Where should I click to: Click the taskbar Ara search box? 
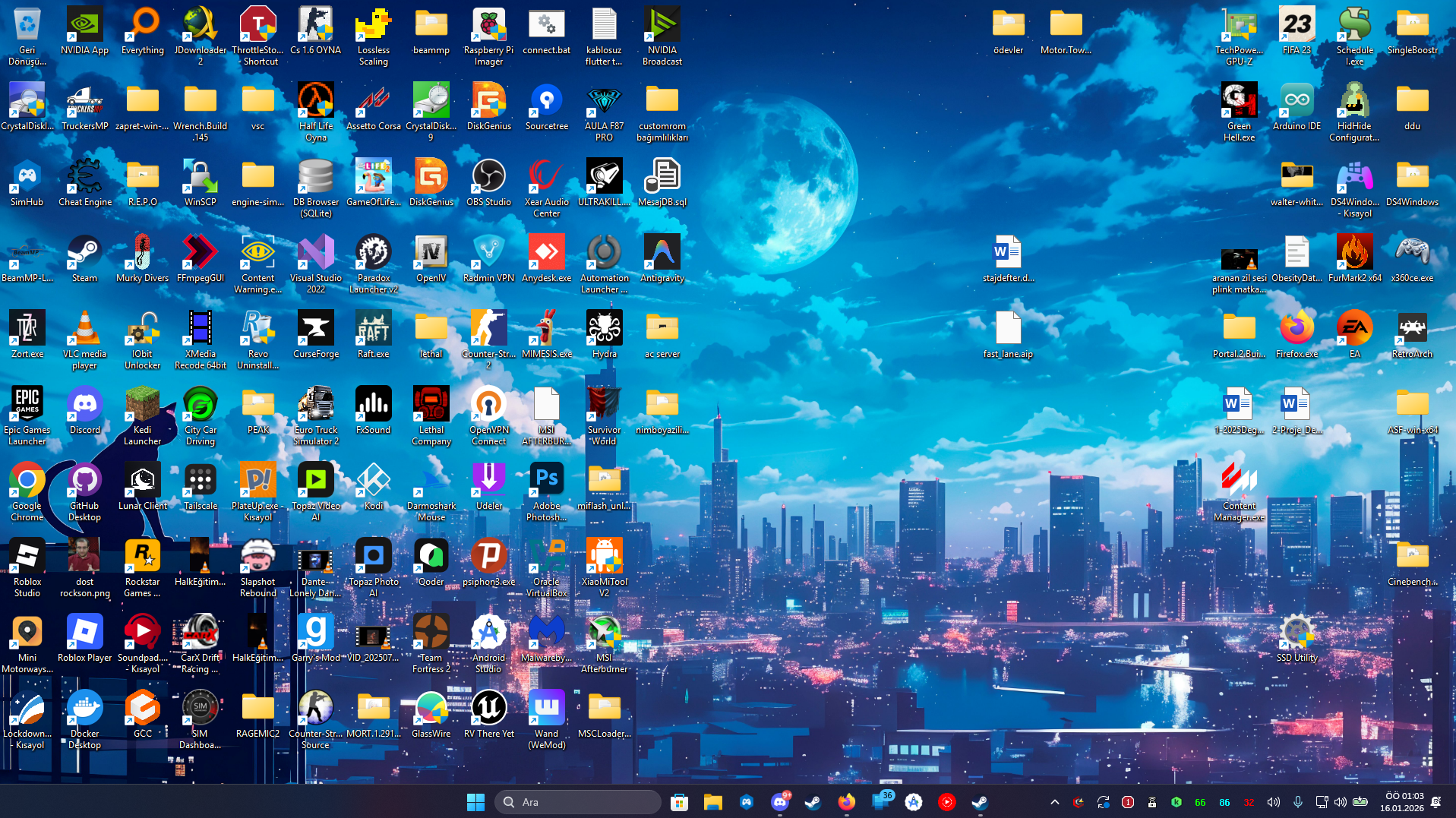point(577,802)
